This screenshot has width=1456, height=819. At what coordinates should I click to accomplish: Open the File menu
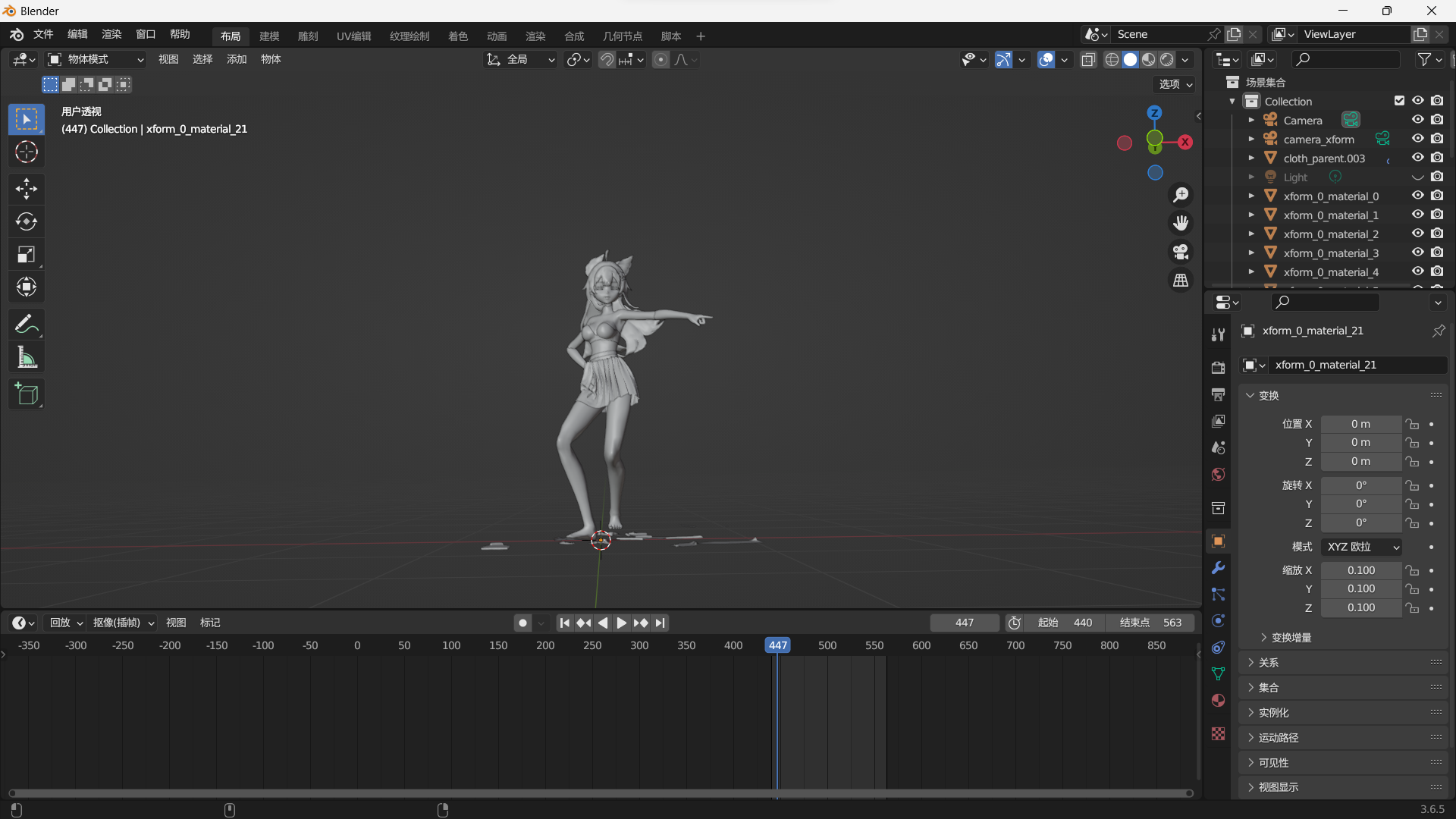coord(43,34)
